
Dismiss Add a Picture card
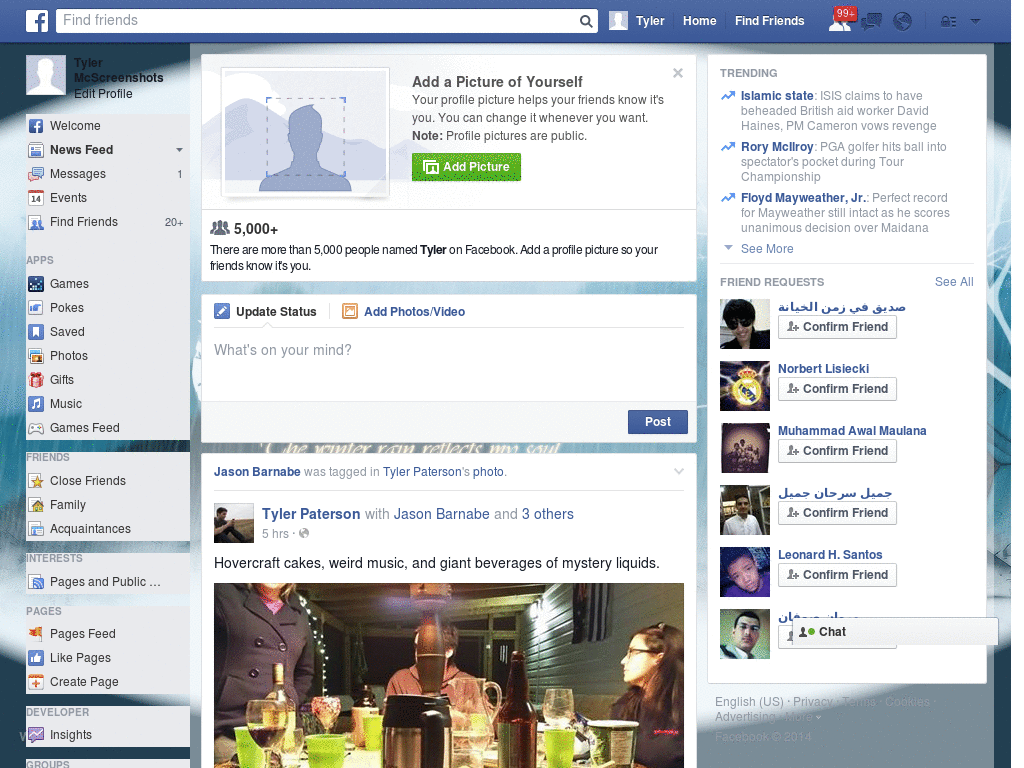678,73
